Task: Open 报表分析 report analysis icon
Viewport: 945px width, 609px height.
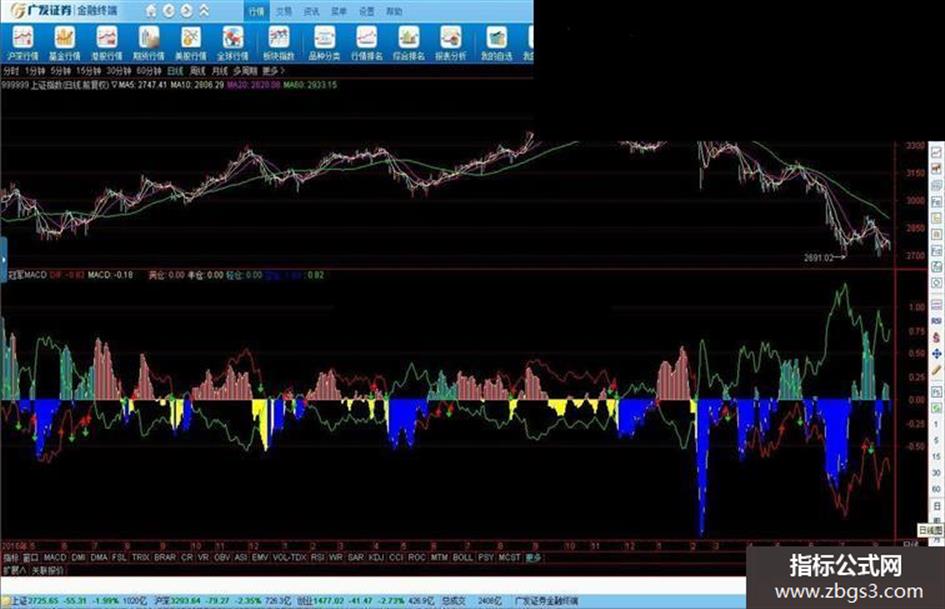Action: (451, 43)
